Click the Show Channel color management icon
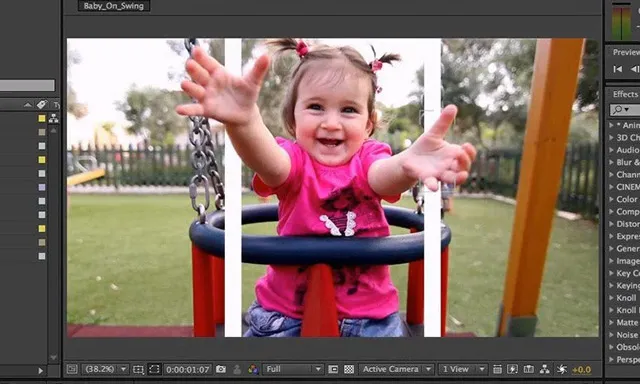This screenshot has height=384, width=640. [253, 369]
